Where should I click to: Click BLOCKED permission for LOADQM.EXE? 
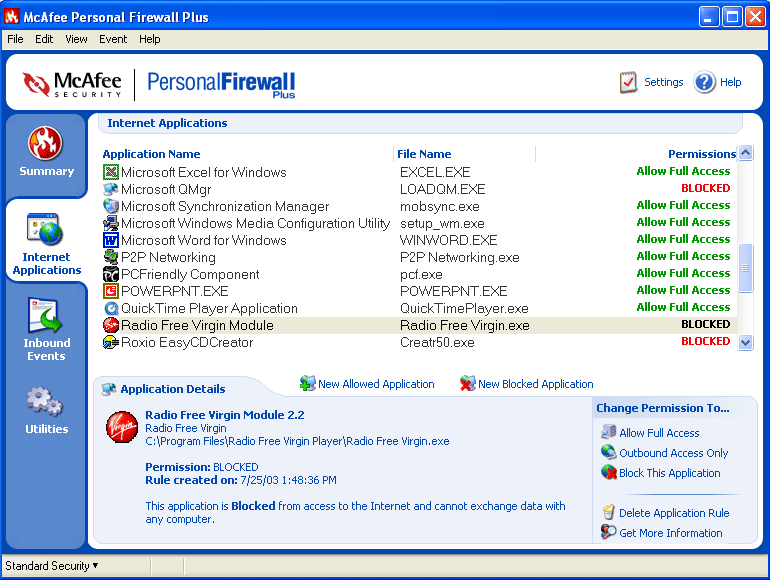point(705,188)
